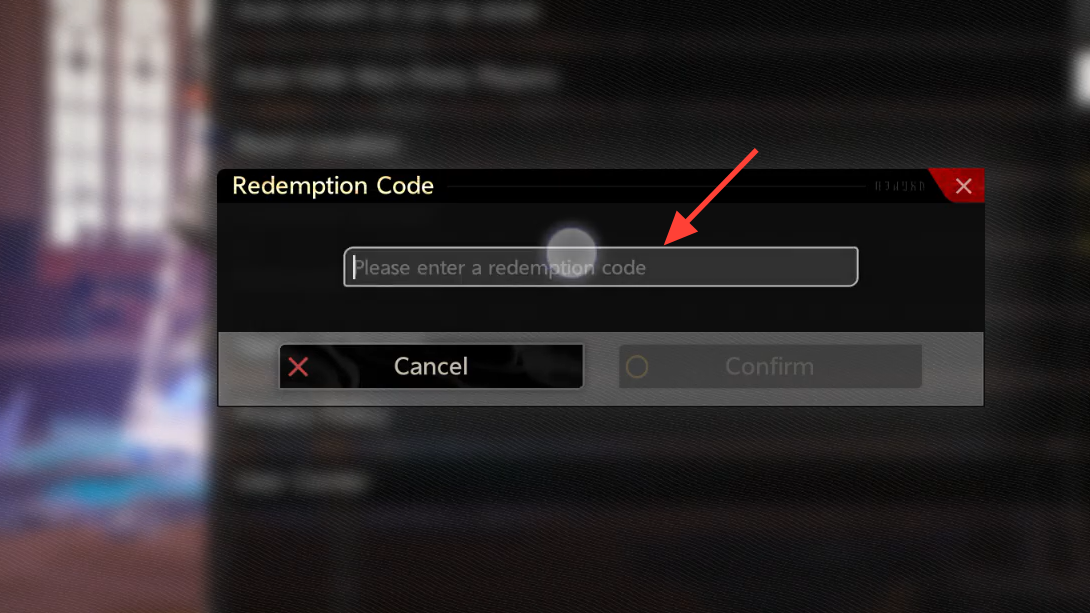Screen dimensions: 1090x613
Task: Select the topmost blurred background menu entry
Action: [x=387, y=11]
